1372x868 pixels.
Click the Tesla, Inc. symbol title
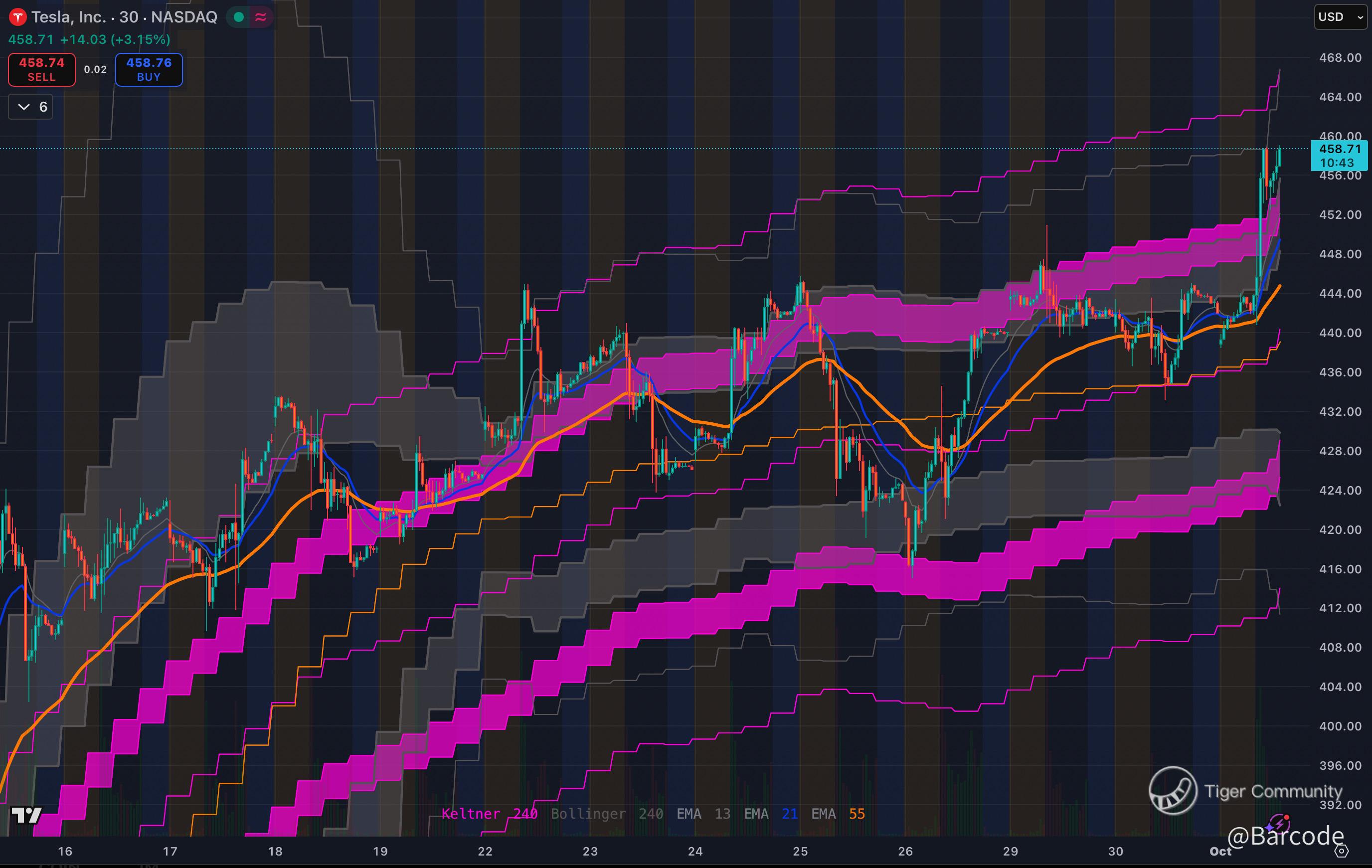pos(68,17)
